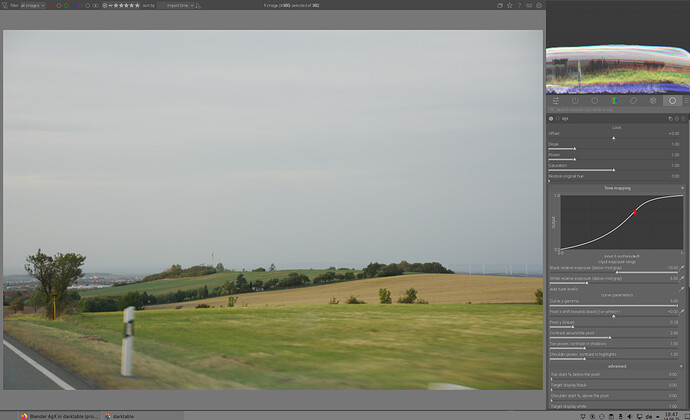Viewport: 690px width, 420px height.
Task: Show only active modules tab
Action: click(575, 101)
